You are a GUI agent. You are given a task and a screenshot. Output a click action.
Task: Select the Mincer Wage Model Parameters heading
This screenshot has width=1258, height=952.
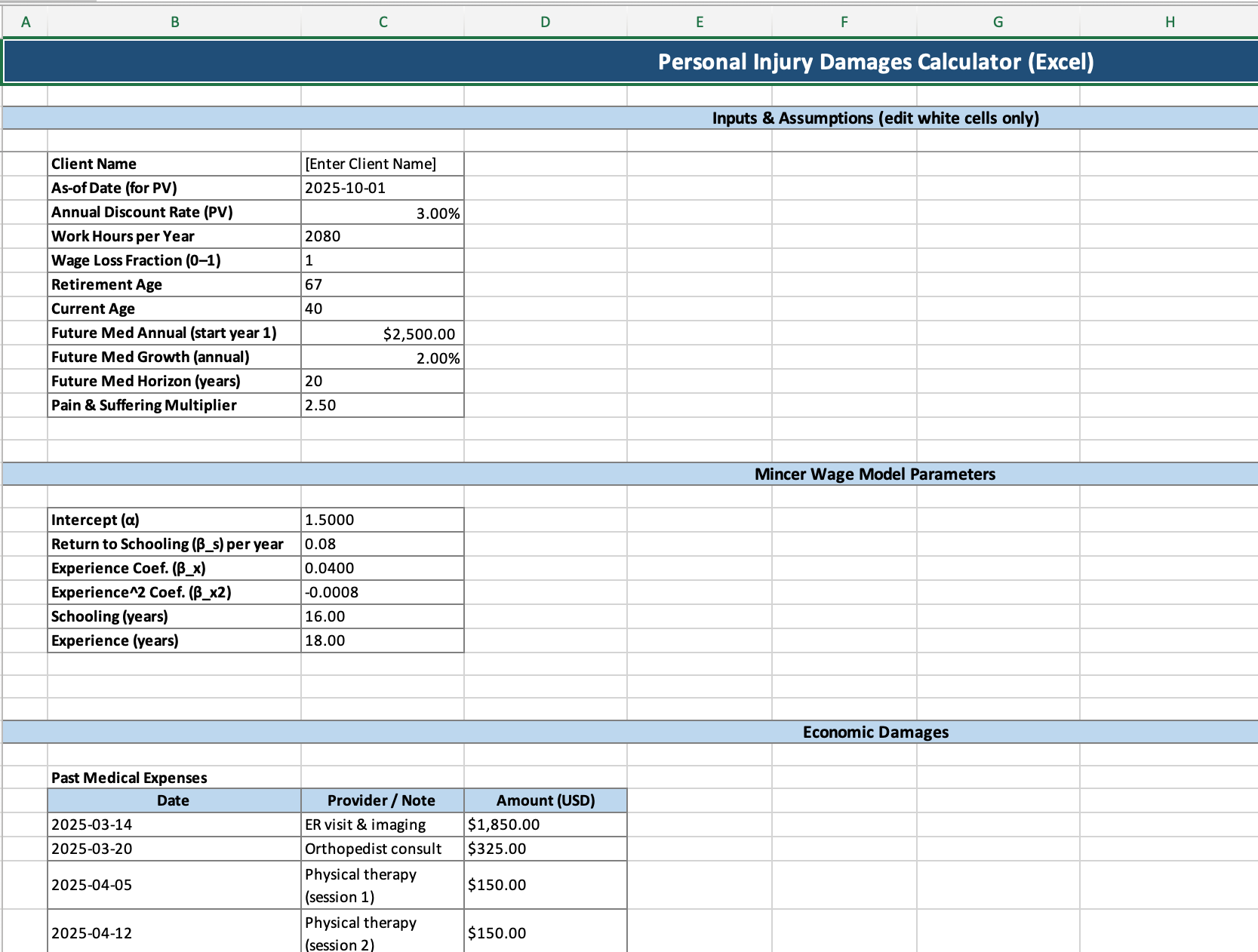pyautogui.click(x=875, y=474)
